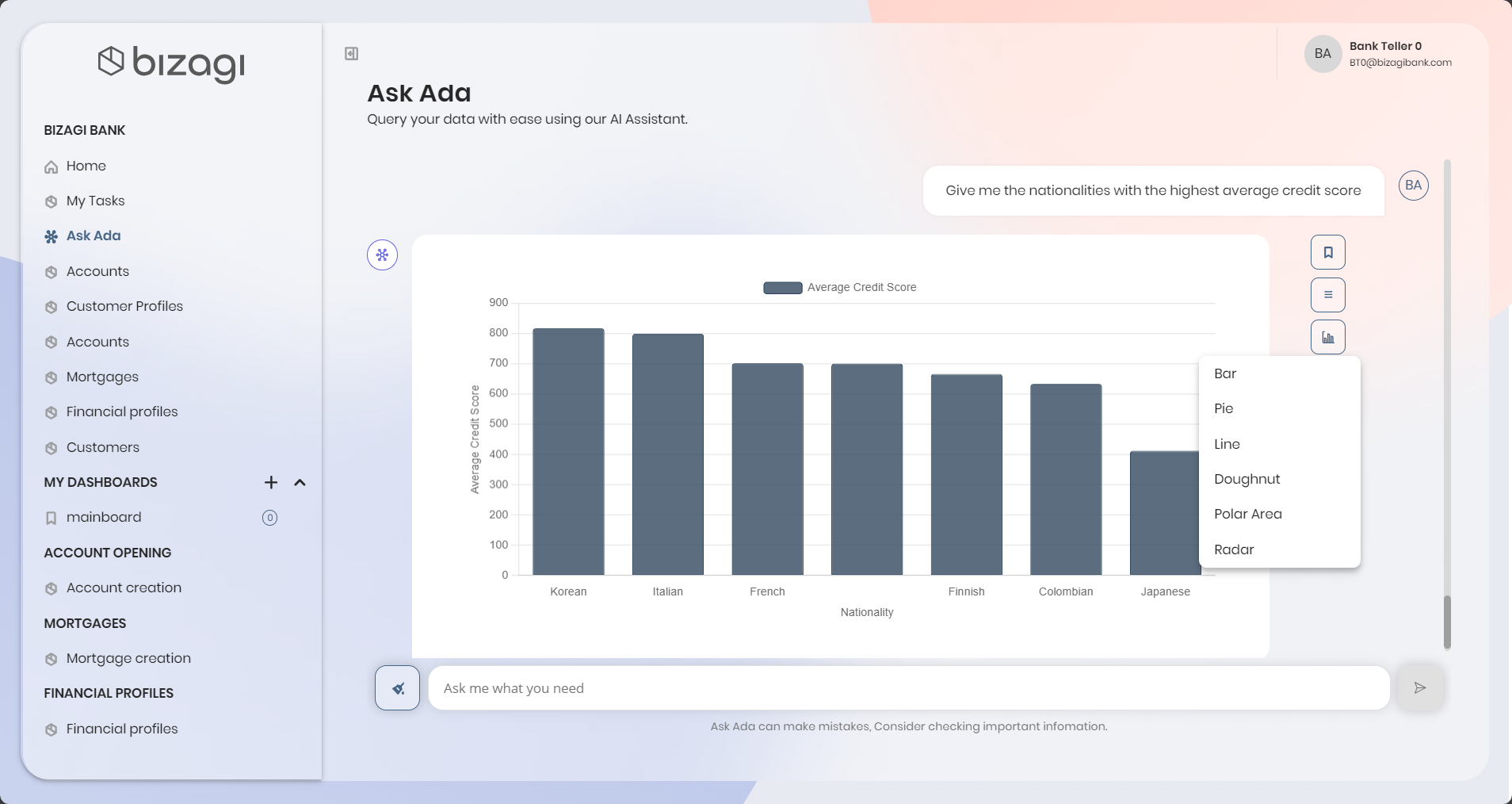The height and width of the screenshot is (804, 1512).
Task: Open the list view icon beside chart
Action: [1328, 295]
